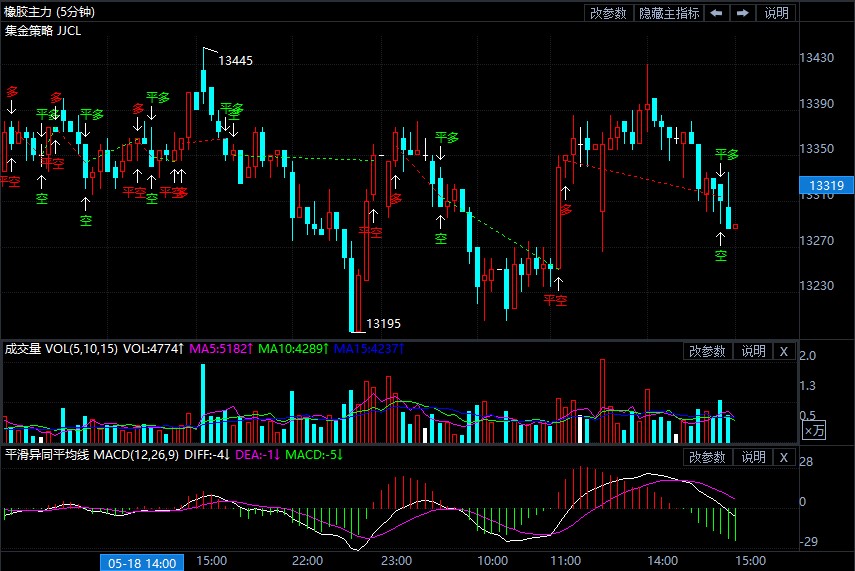This screenshot has height=571, width=855.
Task: Click the ×万 unit scale box
Action: click(815, 430)
